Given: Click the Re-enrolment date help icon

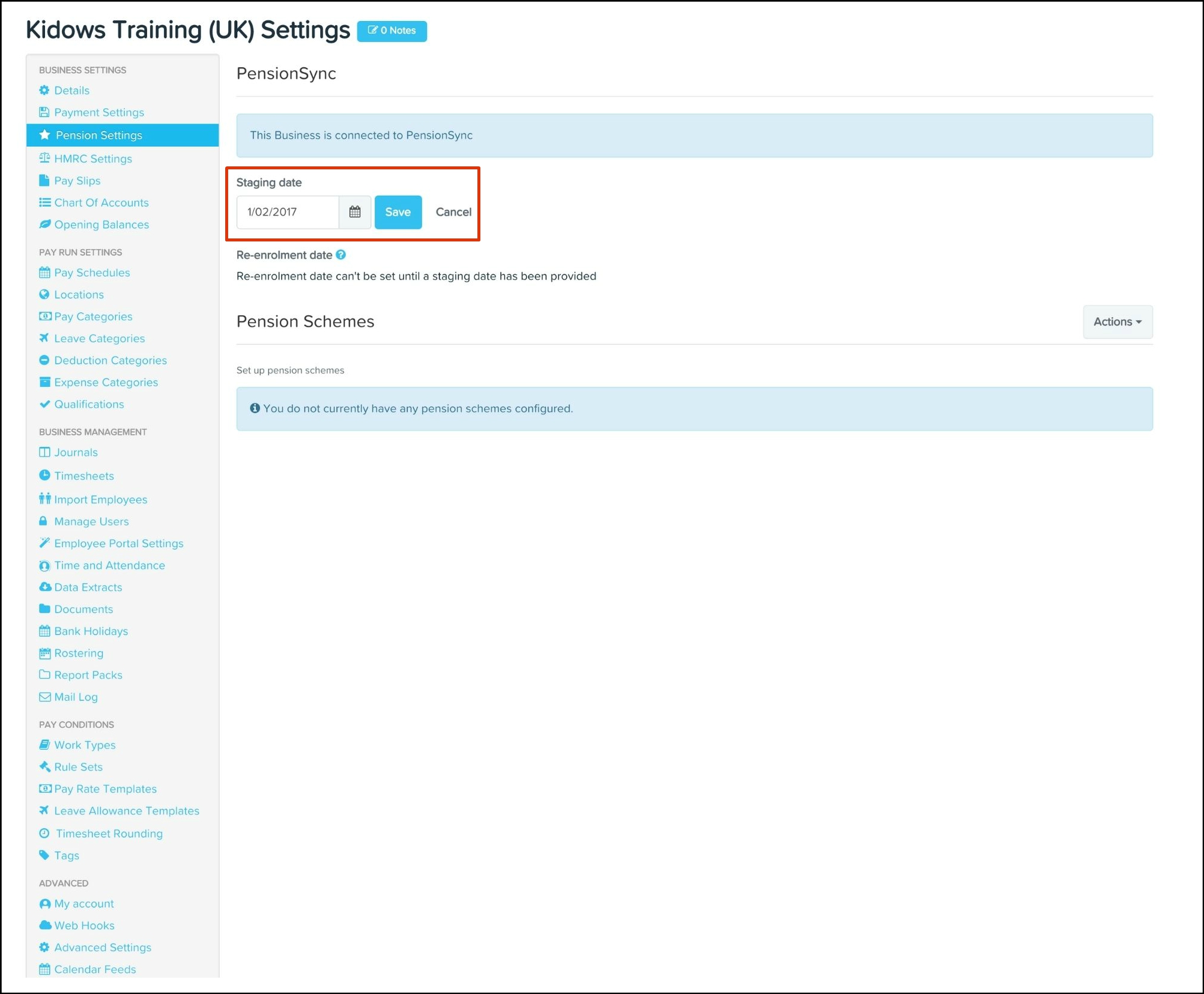Looking at the screenshot, I should pos(341,255).
